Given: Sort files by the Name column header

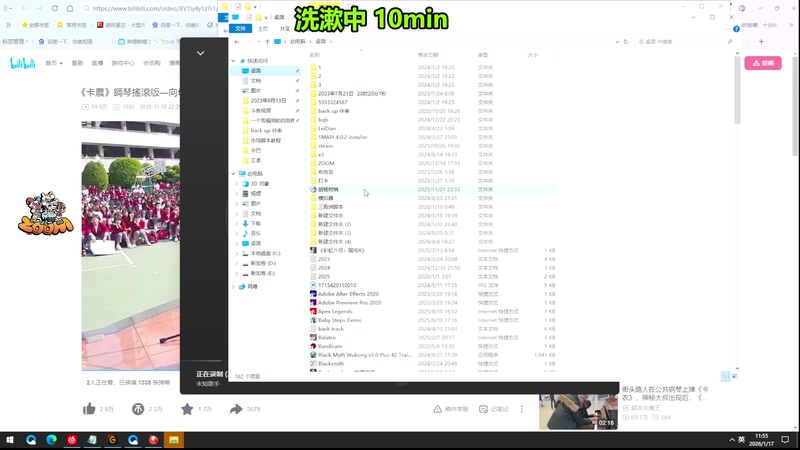Looking at the screenshot, I should pyautogui.click(x=314, y=55).
